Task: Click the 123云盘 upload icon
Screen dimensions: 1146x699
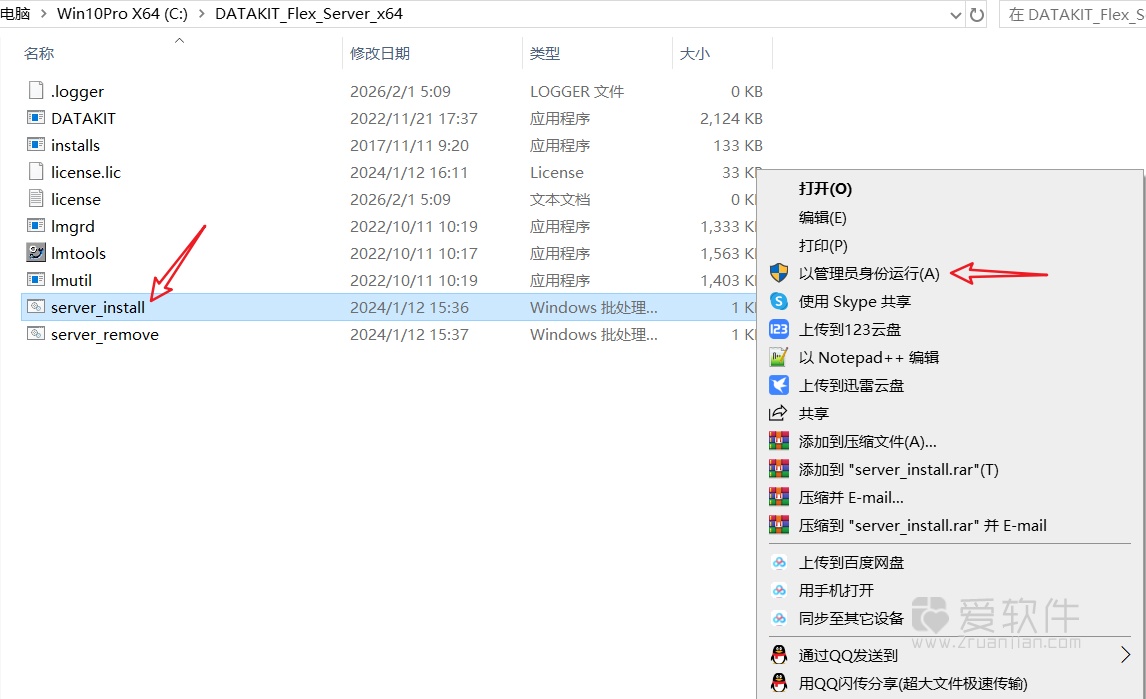Action: 779,329
